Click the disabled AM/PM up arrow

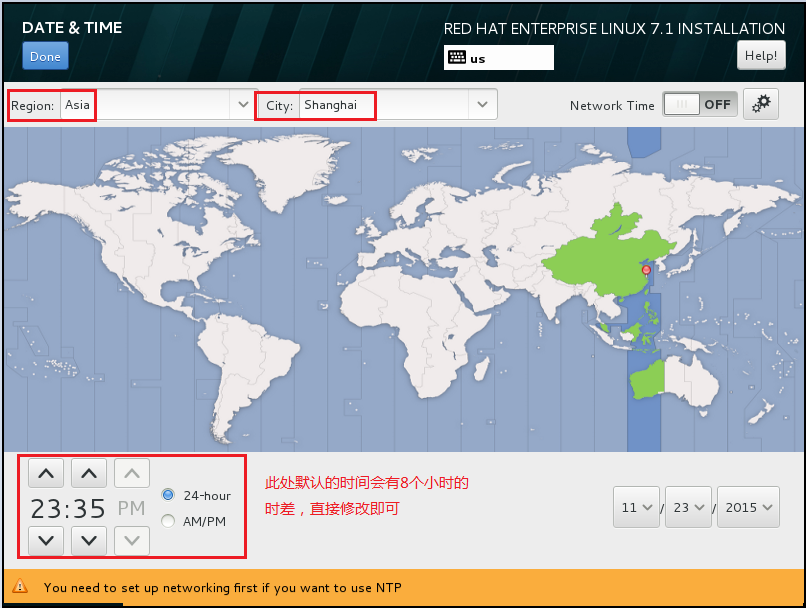(132, 473)
